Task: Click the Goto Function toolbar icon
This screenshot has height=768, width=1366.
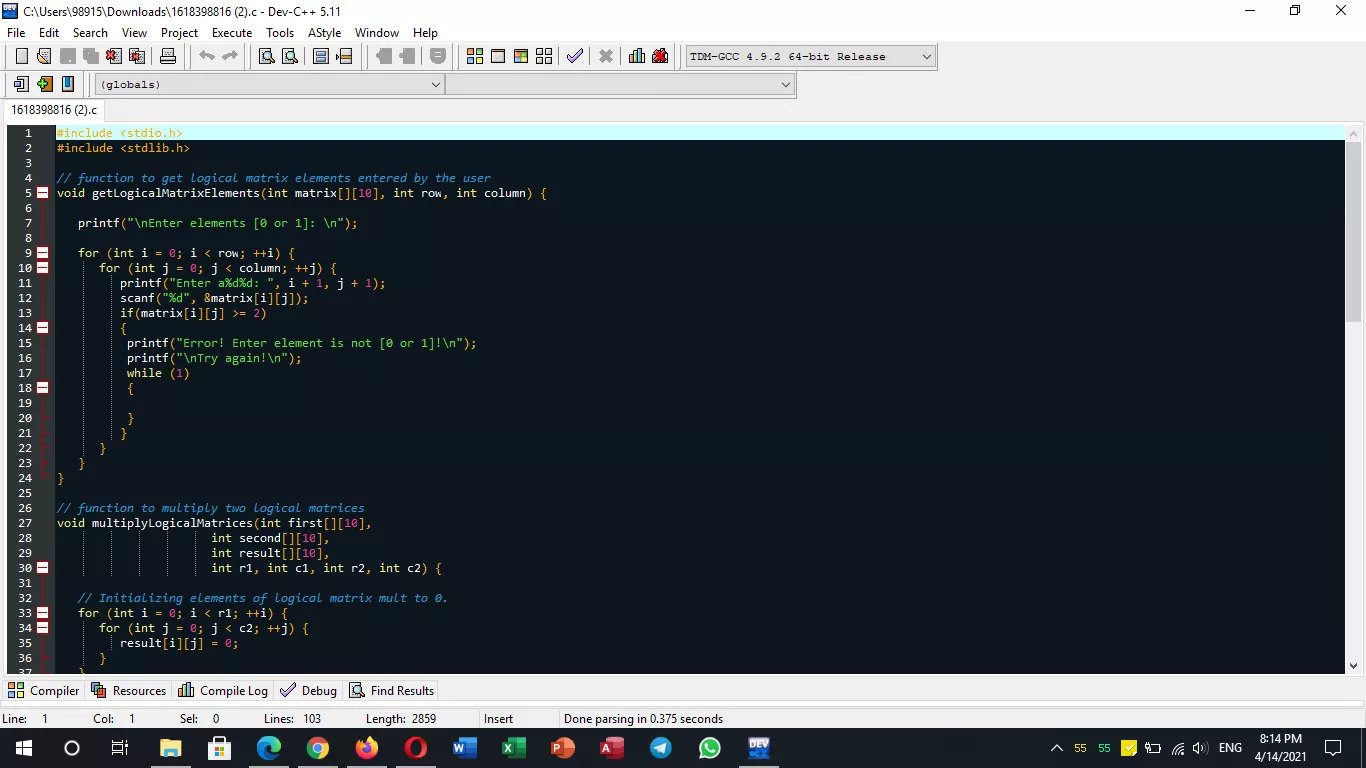Action: [x=321, y=56]
